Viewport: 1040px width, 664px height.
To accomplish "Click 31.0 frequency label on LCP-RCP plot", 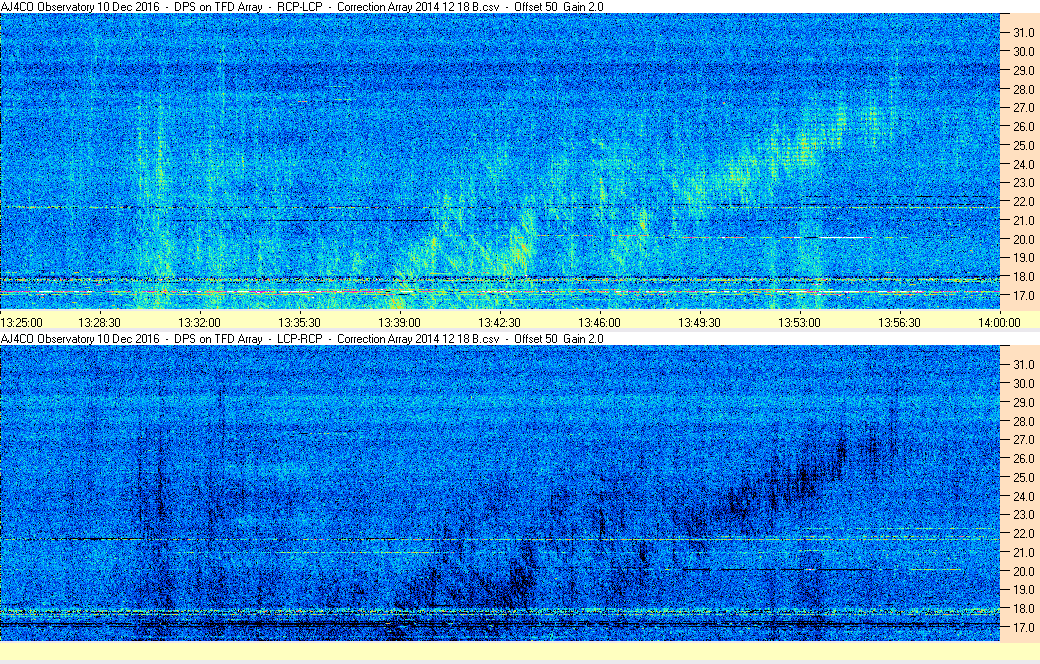I will coord(1023,365).
